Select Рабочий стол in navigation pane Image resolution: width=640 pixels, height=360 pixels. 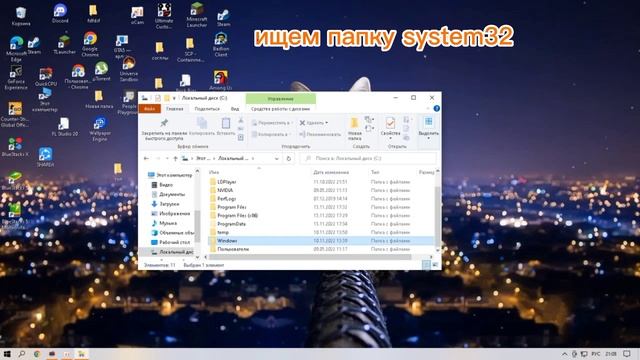tap(171, 242)
